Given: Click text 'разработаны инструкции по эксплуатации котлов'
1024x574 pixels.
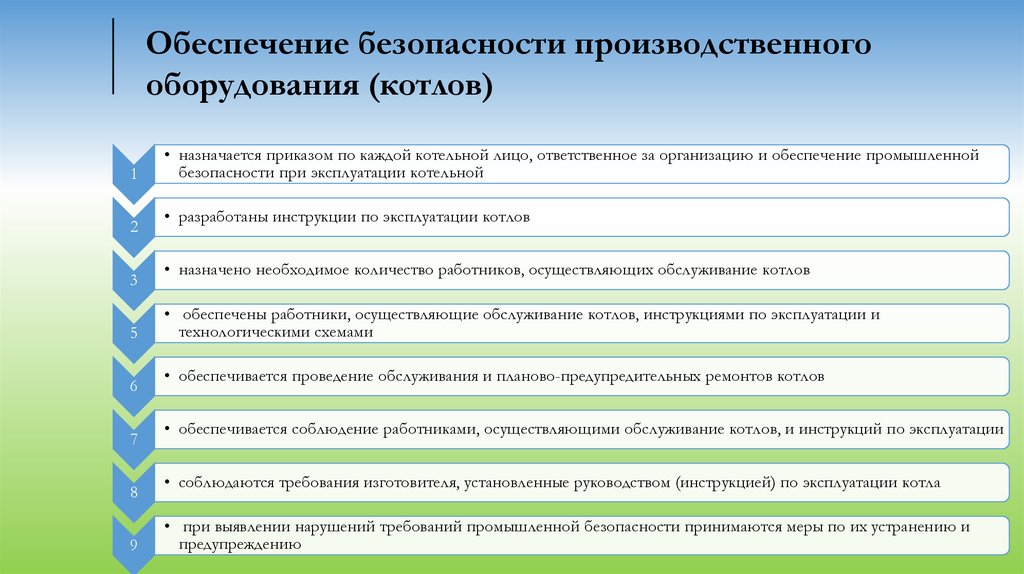Looking at the screenshot, I should point(354,217).
